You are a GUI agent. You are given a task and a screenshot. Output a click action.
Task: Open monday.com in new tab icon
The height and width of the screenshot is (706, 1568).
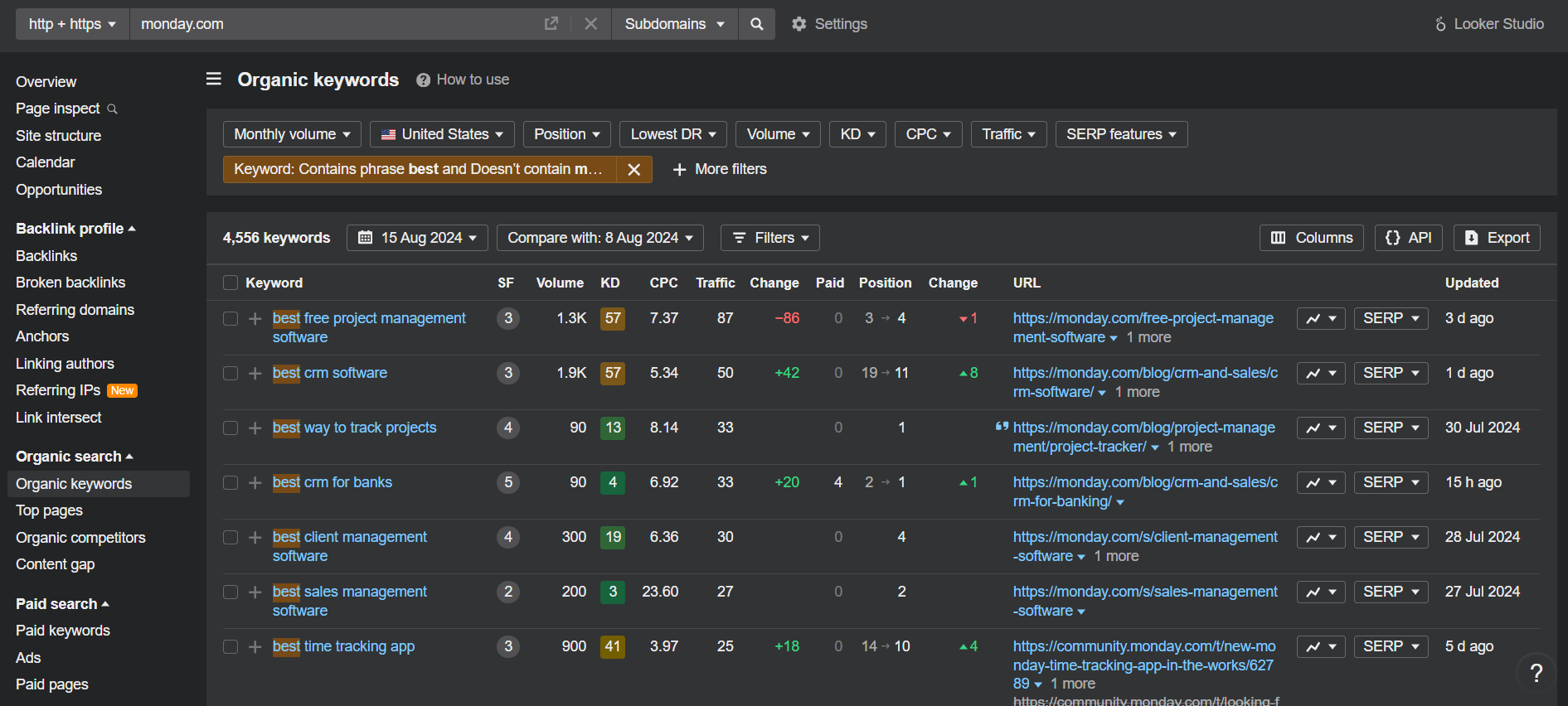click(x=551, y=24)
